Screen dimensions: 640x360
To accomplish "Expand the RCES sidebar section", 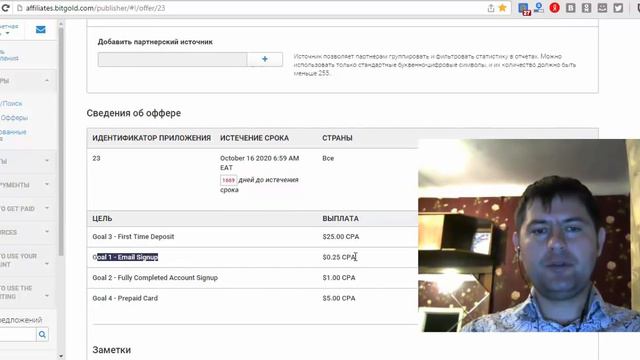I will click(x=47, y=232).
